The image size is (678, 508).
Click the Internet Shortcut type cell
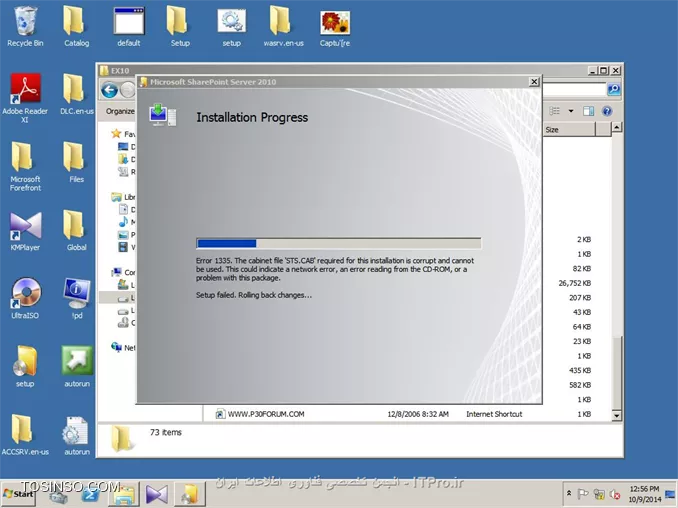494,414
